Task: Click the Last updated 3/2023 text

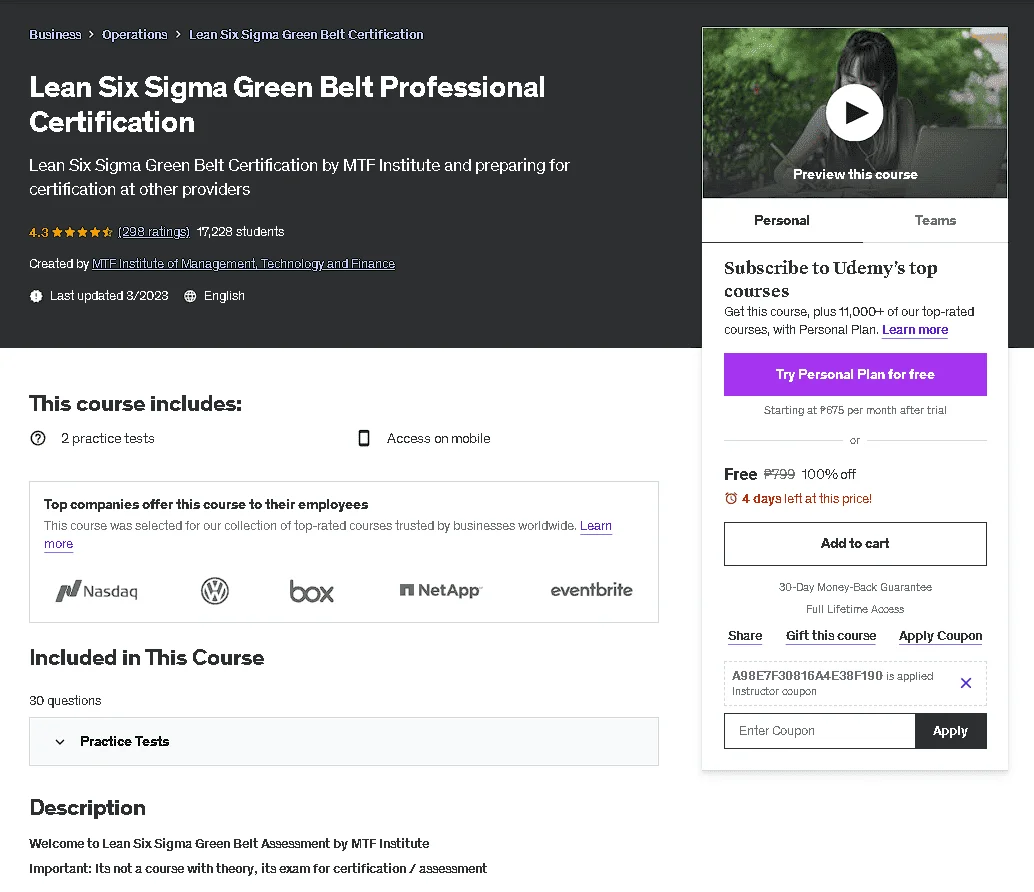Action: point(109,296)
